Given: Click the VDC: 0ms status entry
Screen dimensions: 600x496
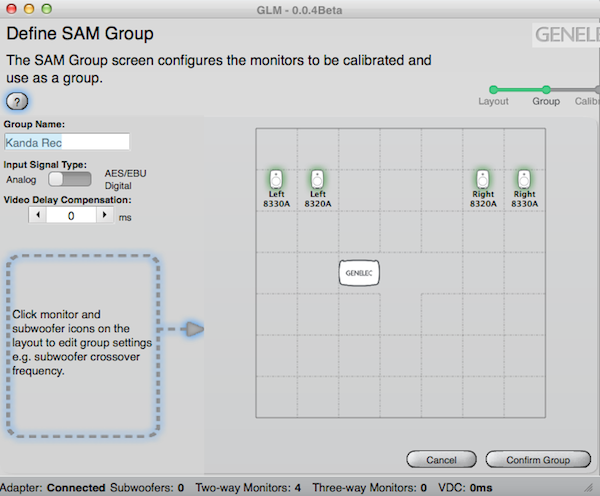Looking at the screenshot, I should pyautogui.click(x=465, y=488).
